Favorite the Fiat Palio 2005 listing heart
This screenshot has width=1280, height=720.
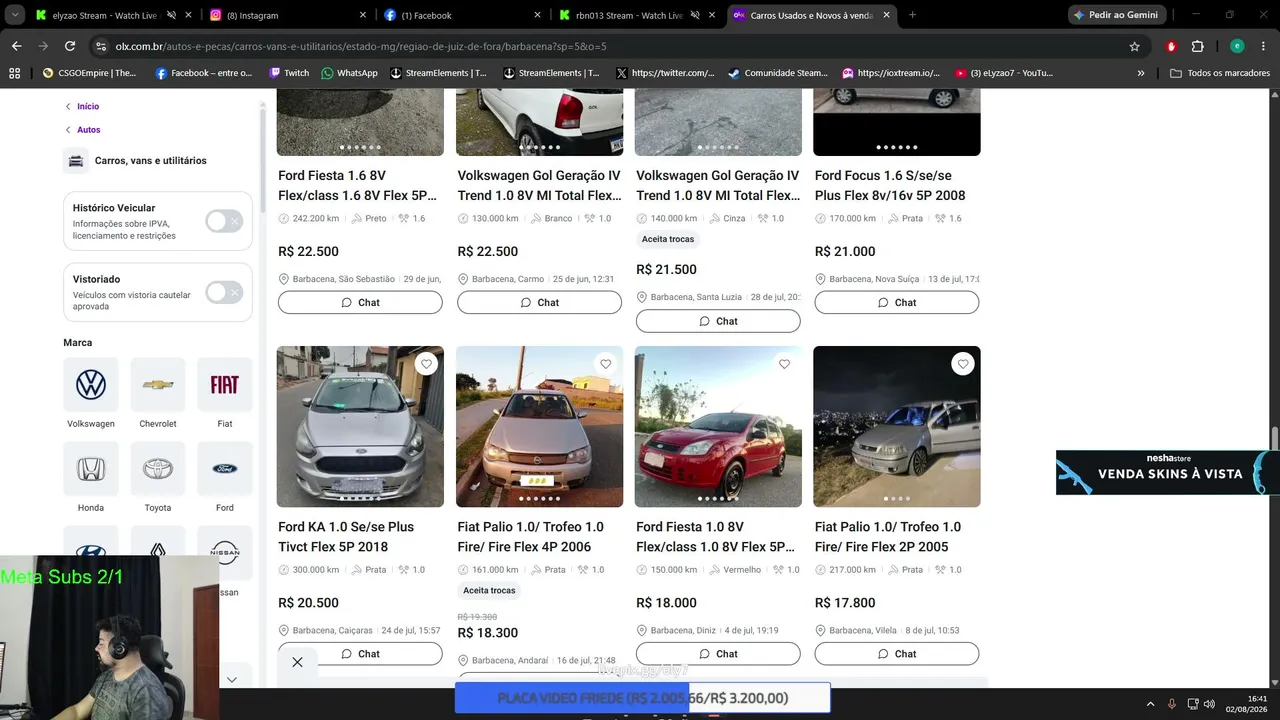pyautogui.click(x=963, y=364)
